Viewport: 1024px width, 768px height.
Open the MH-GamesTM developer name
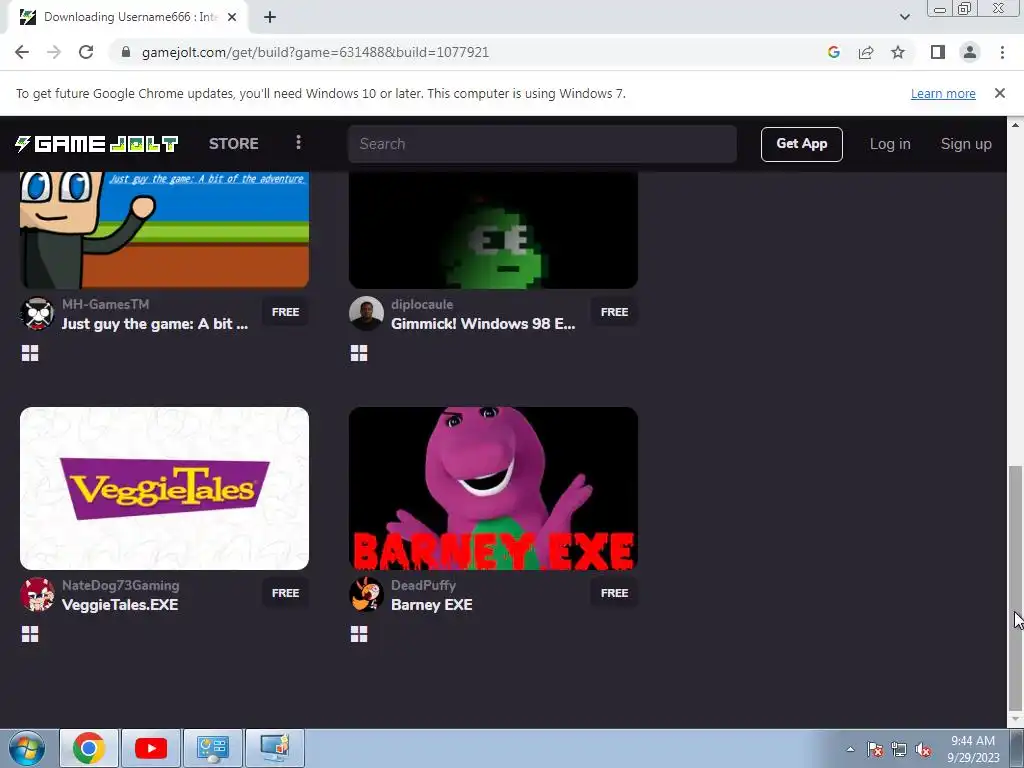(106, 304)
